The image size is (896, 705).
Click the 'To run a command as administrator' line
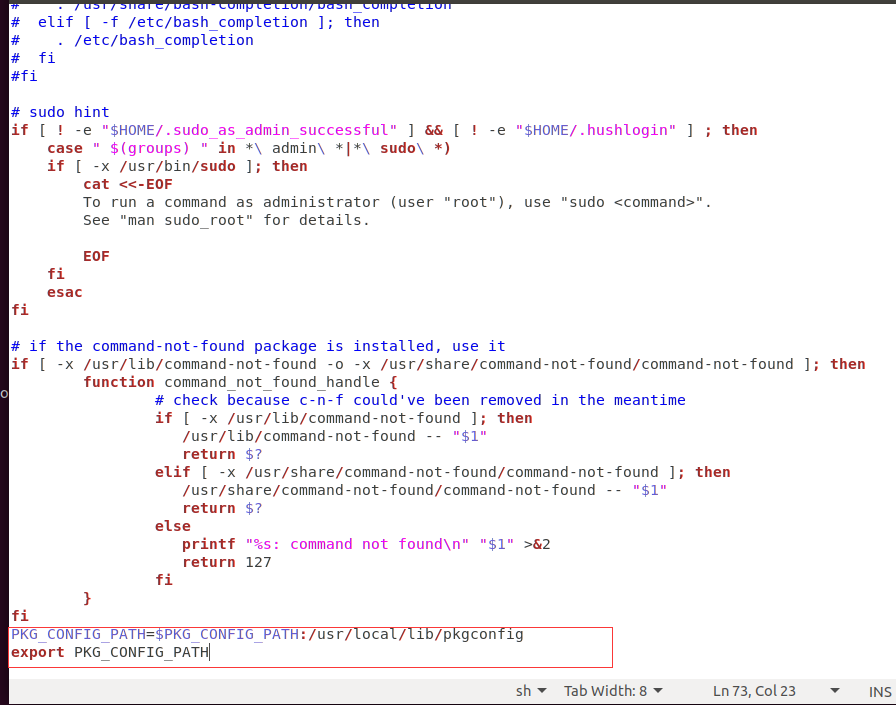pyautogui.click(x=397, y=202)
